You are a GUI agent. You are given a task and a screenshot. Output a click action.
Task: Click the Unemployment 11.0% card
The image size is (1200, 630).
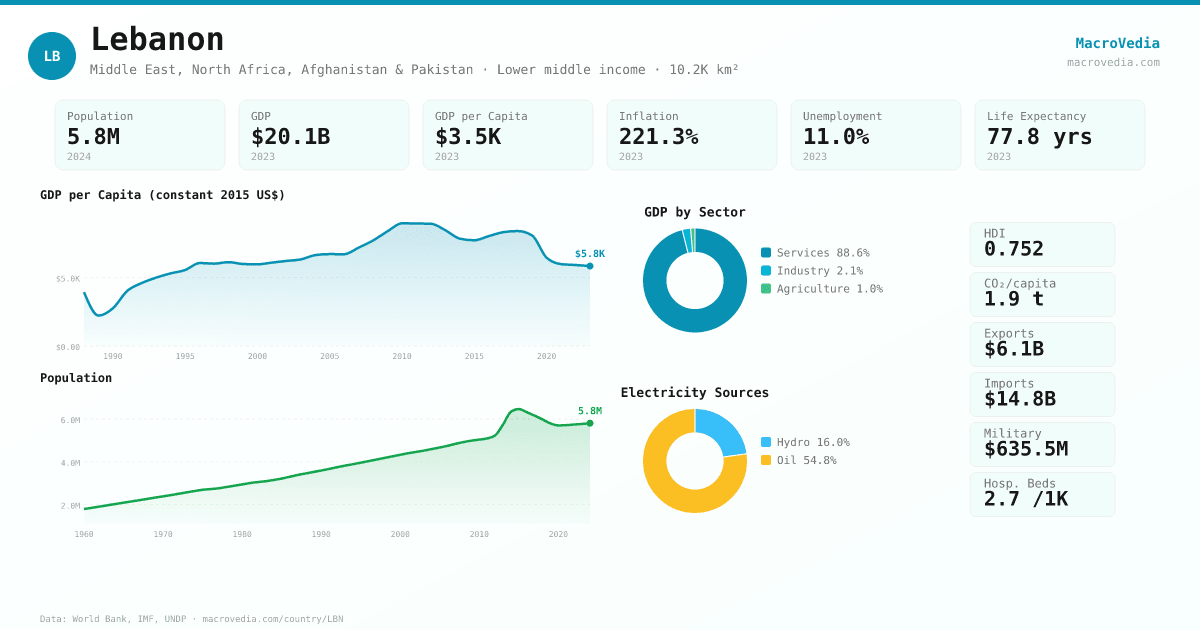pos(876,135)
